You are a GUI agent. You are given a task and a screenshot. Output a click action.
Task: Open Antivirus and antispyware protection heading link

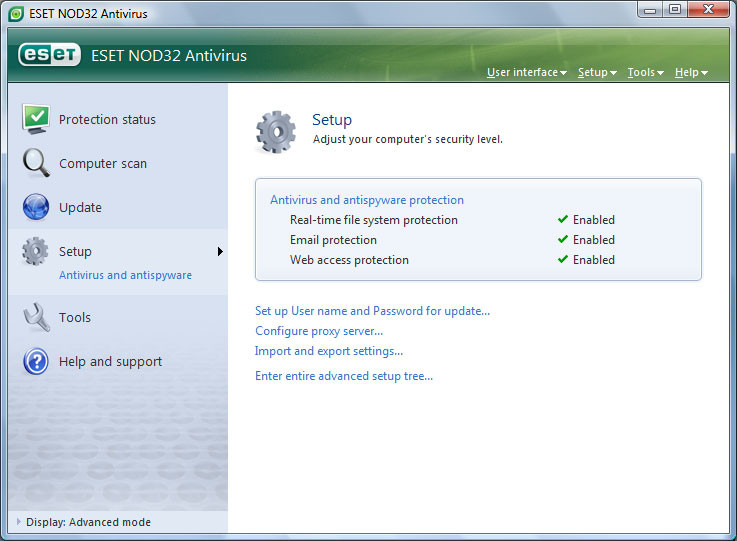(x=367, y=200)
